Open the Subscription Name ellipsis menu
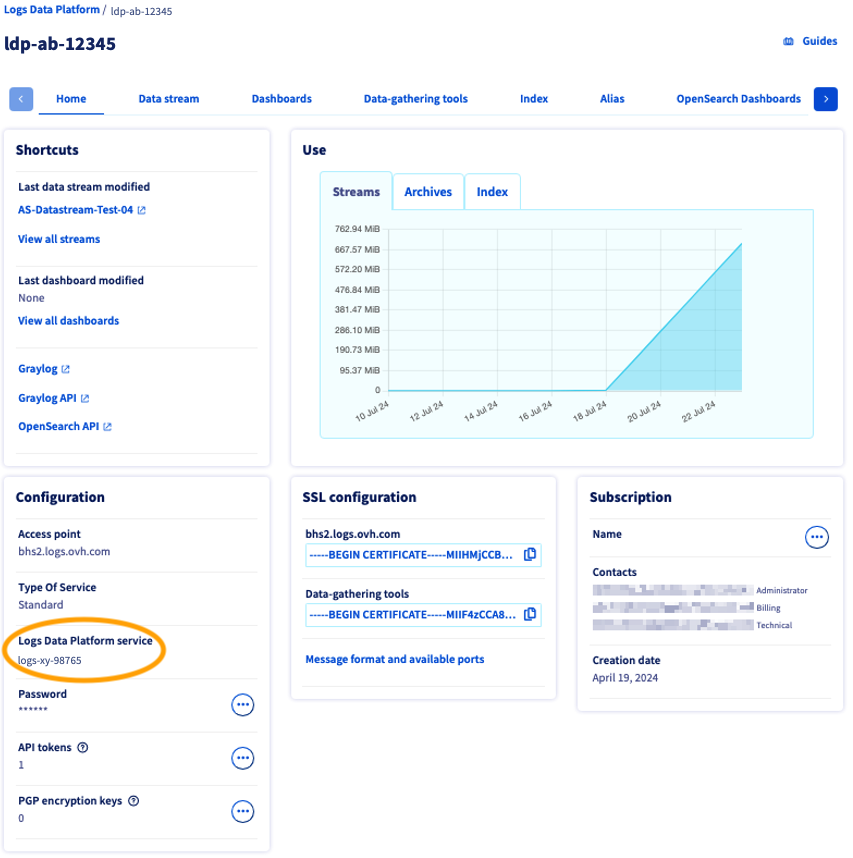 (x=816, y=537)
